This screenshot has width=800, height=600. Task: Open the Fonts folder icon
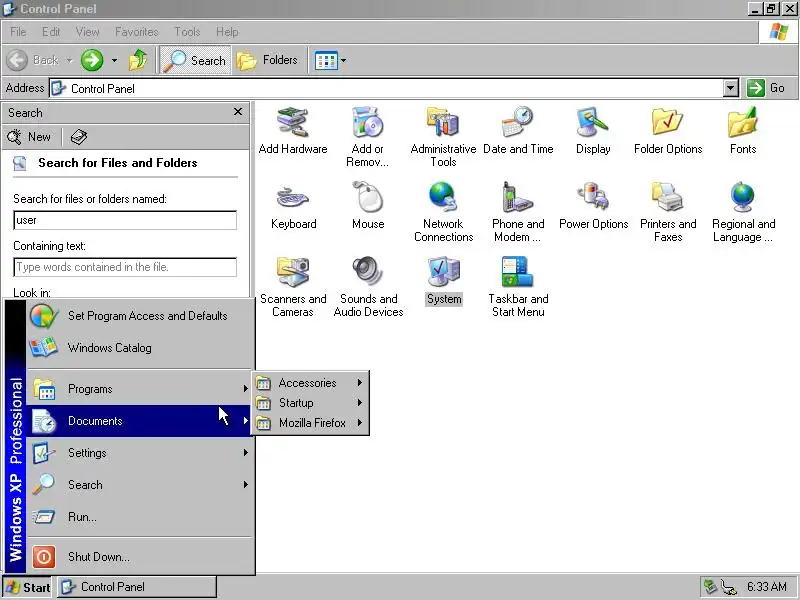[743, 131]
